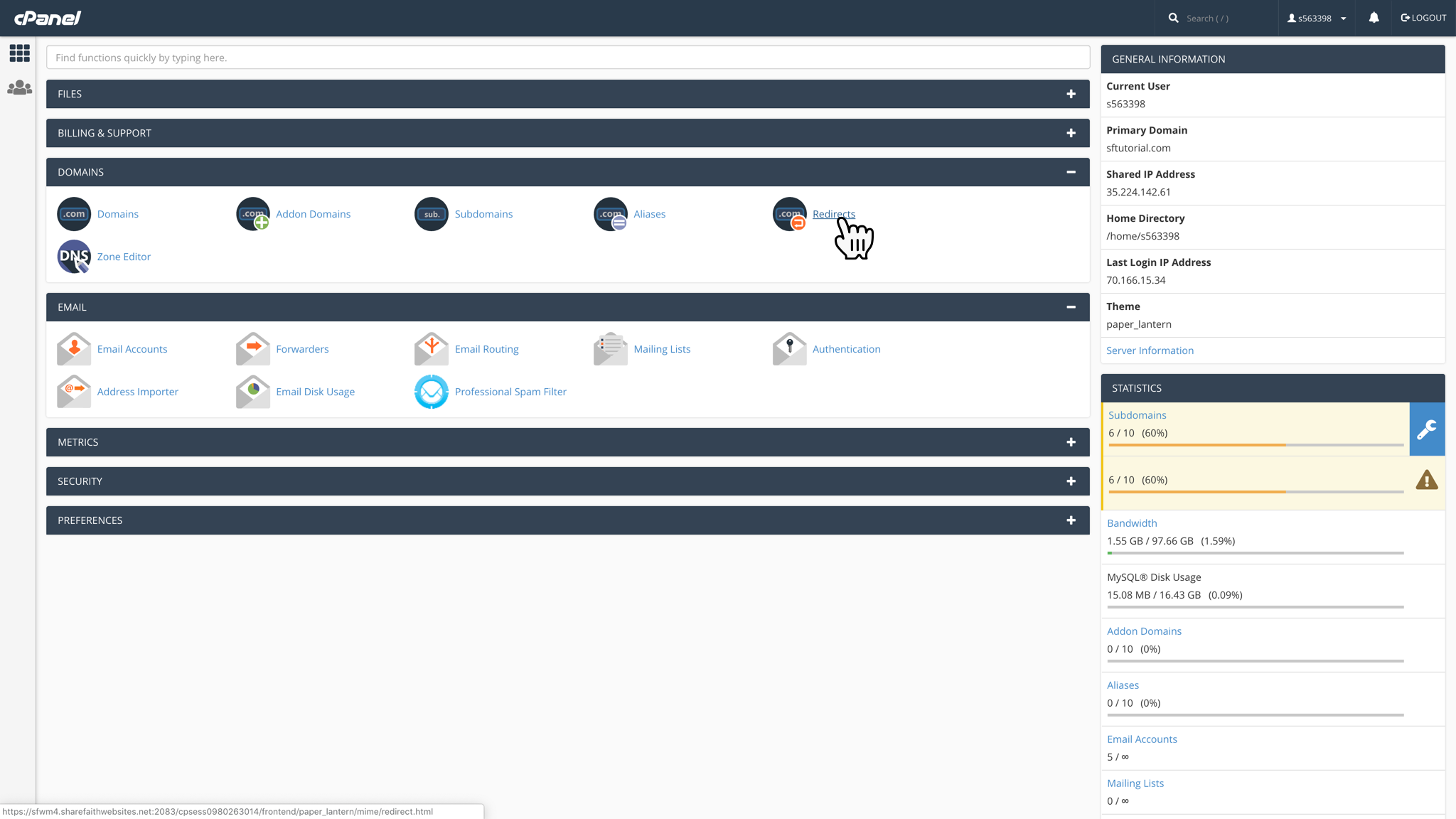Select the shared IP 35.224.142.61 text

click(1138, 192)
